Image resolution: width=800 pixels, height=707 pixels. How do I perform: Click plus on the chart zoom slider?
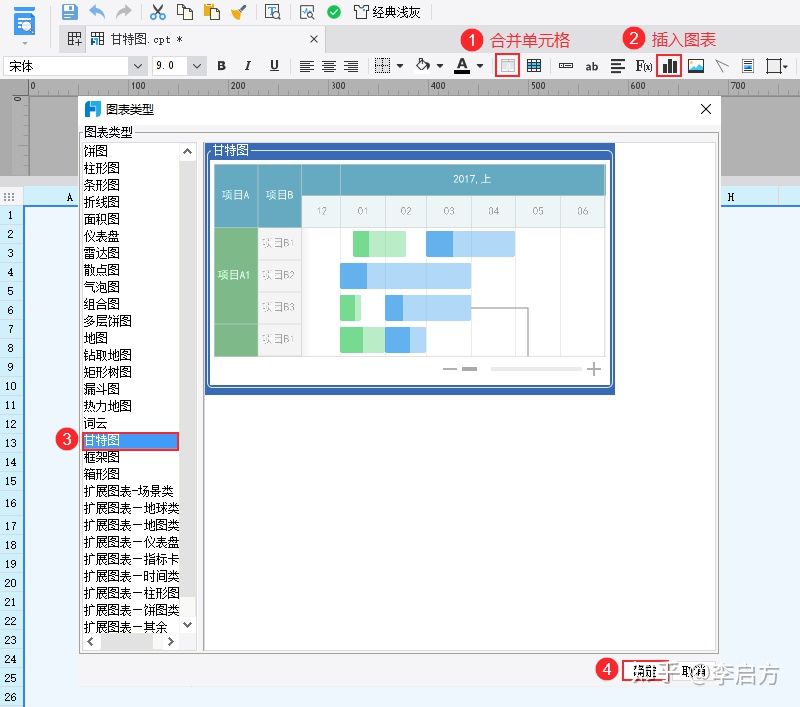pos(593,368)
